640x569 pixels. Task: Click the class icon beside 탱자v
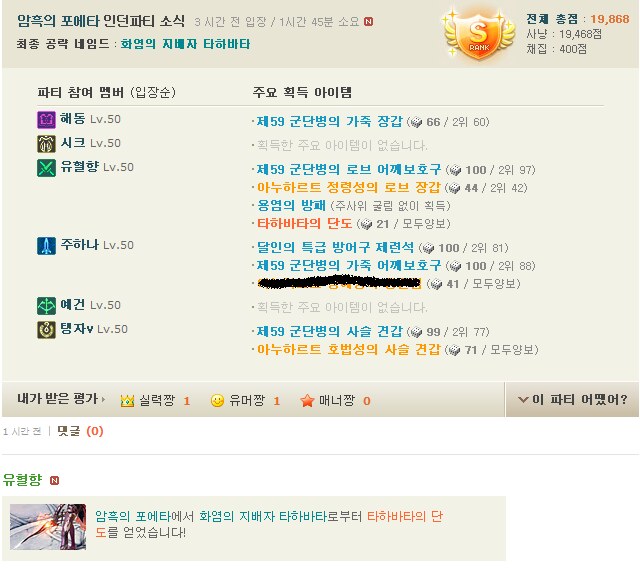[x=47, y=330]
